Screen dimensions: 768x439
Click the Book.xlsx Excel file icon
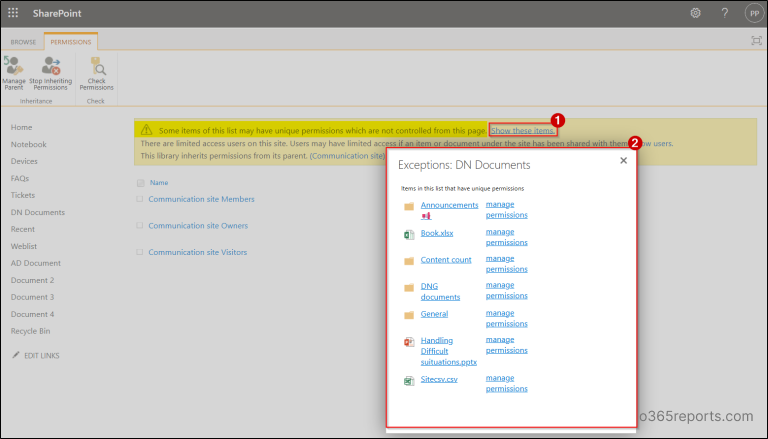coord(409,235)
